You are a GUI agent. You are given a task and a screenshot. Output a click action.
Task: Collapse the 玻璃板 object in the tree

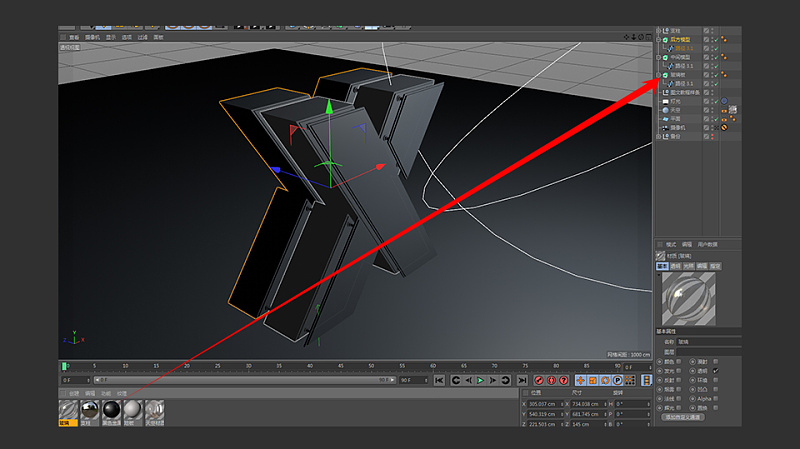[x=658, y=75]
